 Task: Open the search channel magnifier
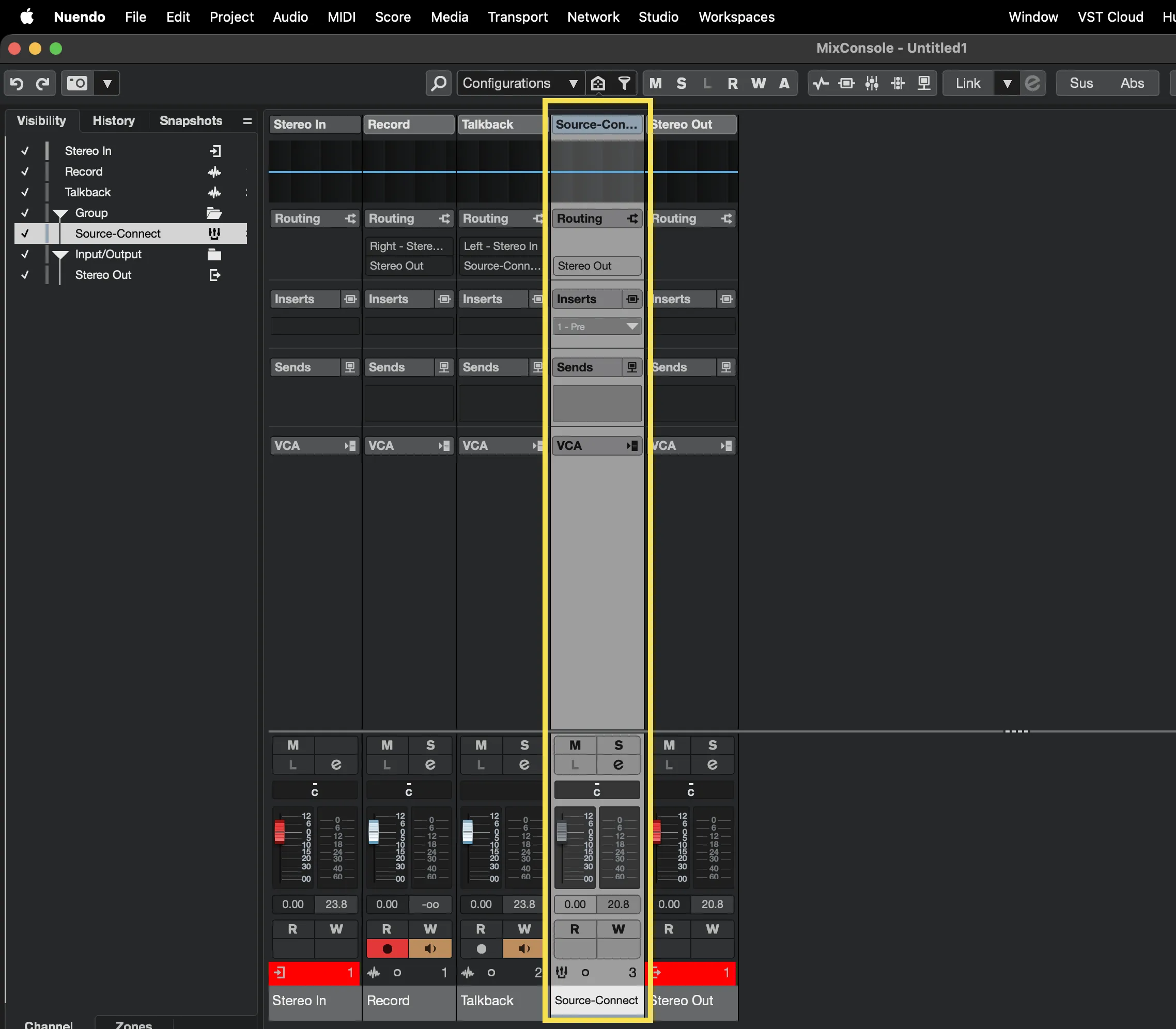point(439,84)
